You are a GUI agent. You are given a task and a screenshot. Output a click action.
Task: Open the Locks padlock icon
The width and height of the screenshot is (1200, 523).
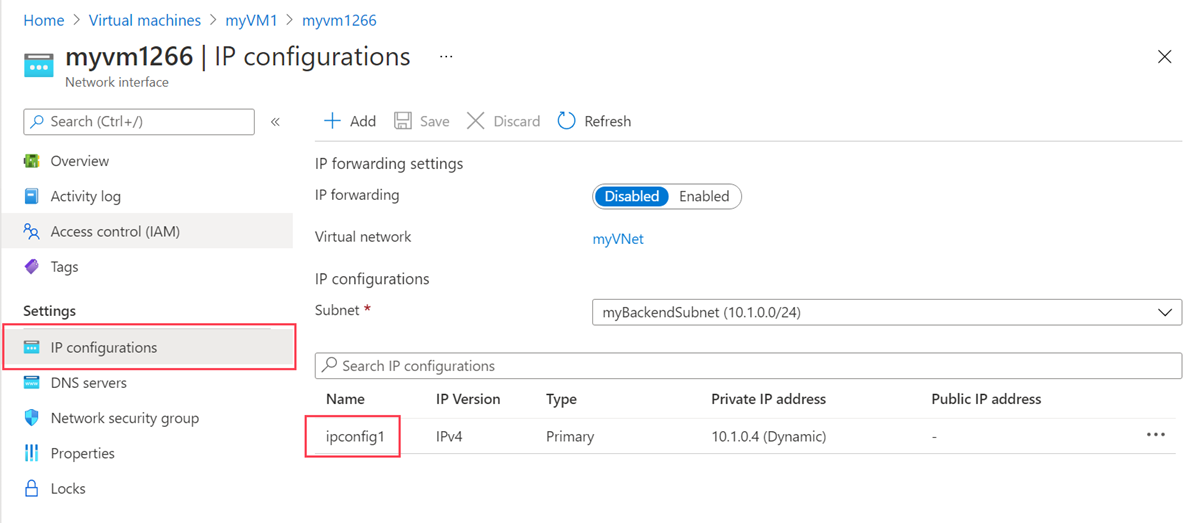[32, 489]
